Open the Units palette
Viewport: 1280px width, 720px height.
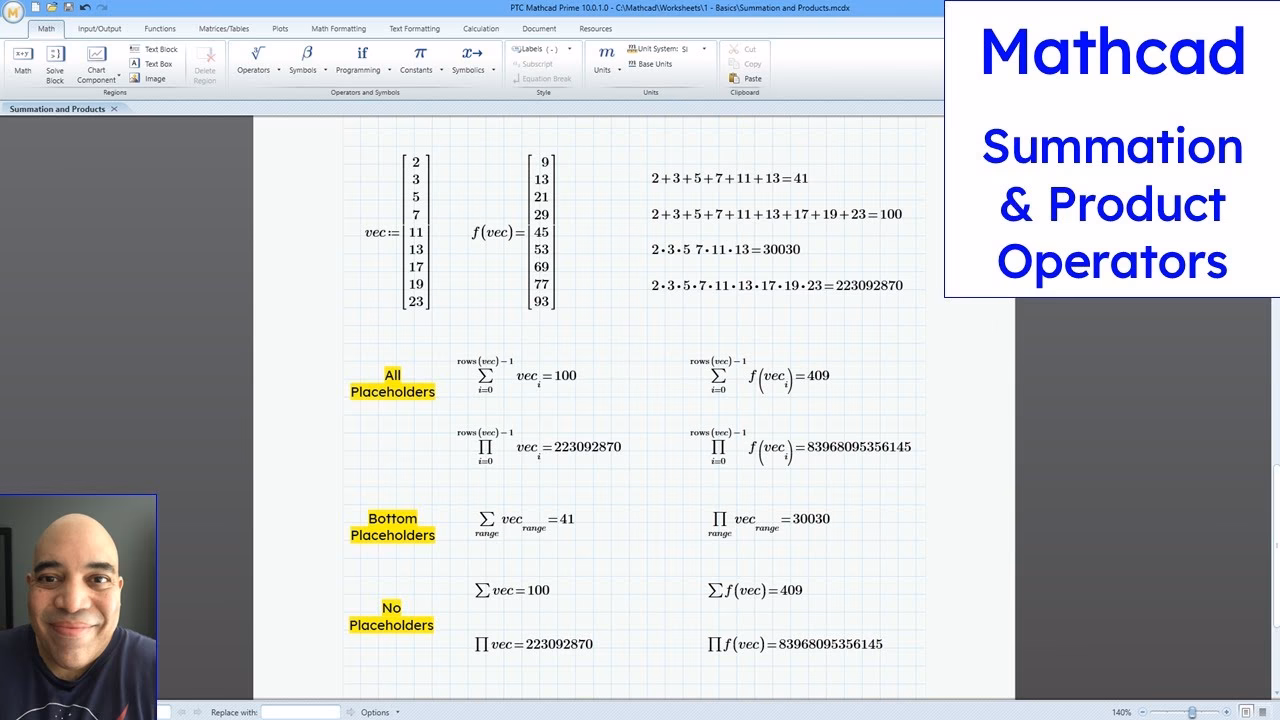point(605,60)
